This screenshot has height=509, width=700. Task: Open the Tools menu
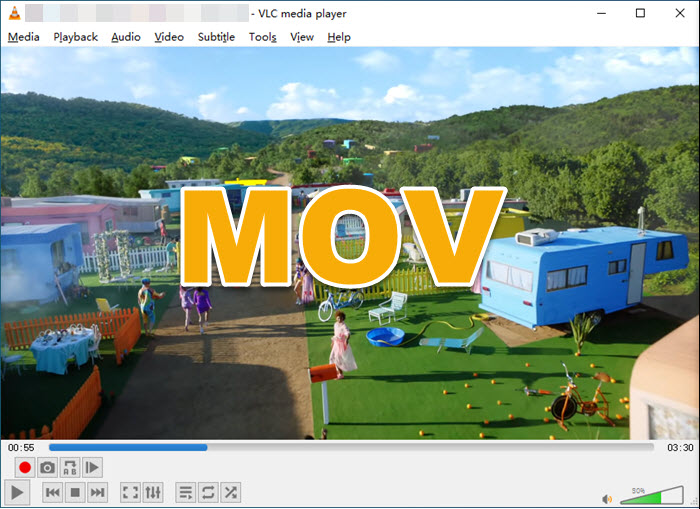pyautogui.click(x=262, y=37)
